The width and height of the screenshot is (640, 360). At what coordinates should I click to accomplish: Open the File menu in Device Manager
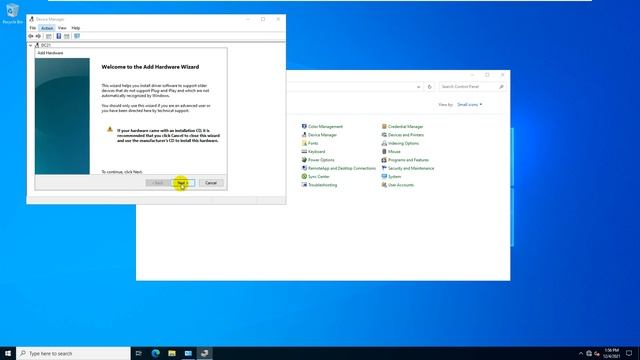33,28
